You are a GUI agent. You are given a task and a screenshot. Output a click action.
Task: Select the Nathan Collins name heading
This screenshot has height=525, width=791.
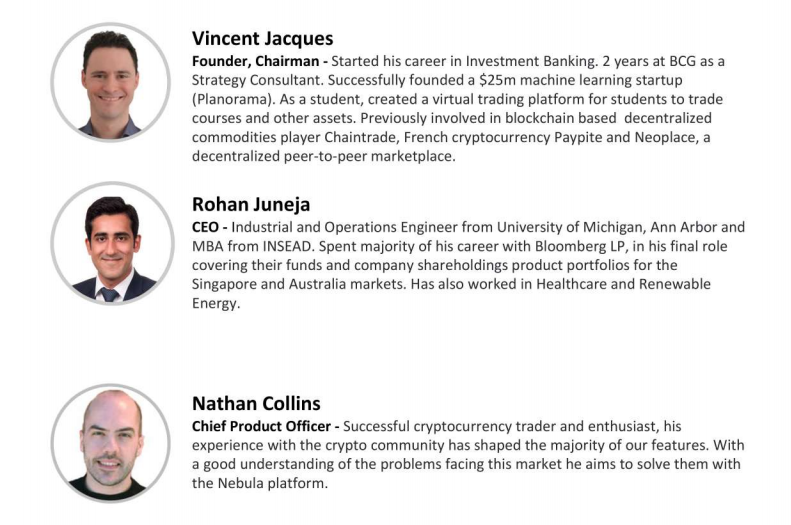coord(256,403)
